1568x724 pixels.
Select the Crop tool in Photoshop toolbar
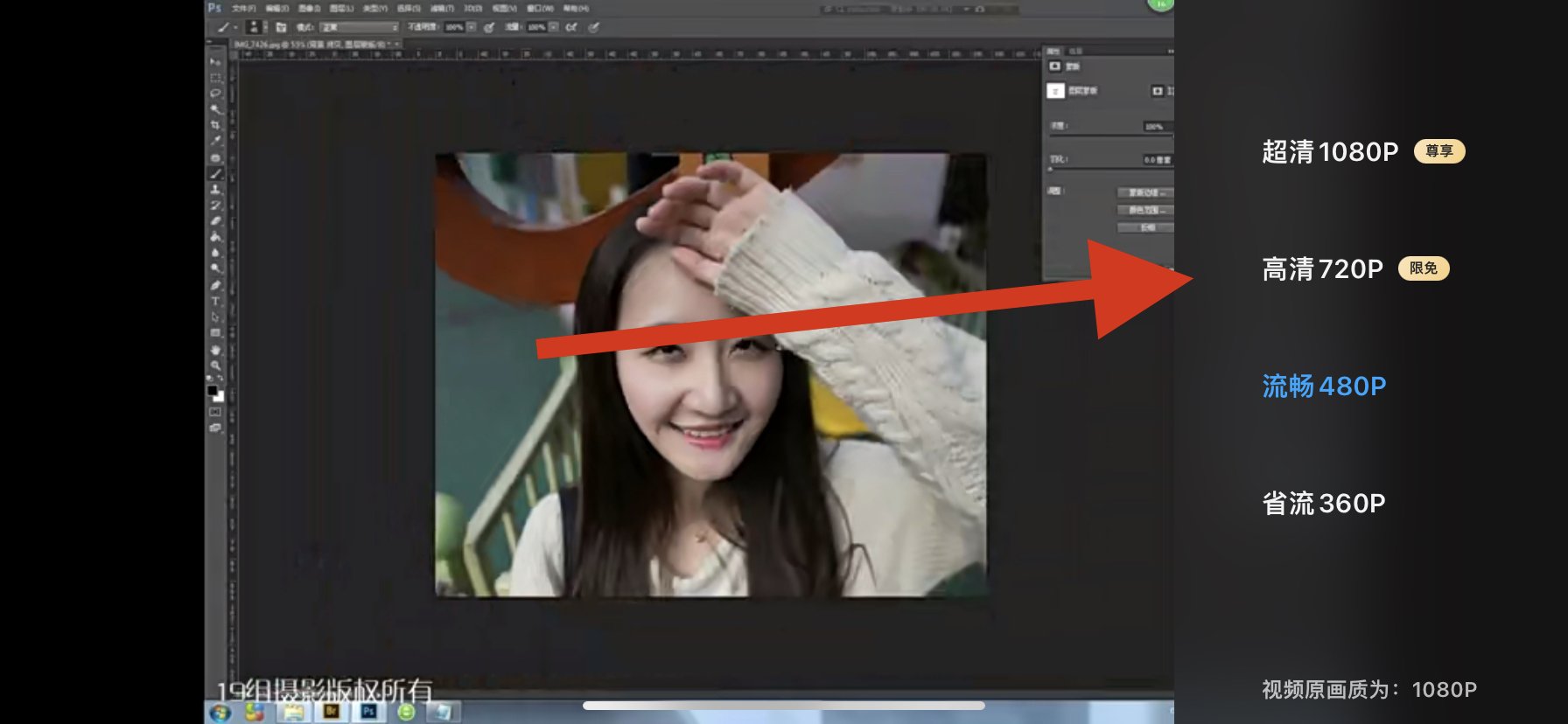215,125
